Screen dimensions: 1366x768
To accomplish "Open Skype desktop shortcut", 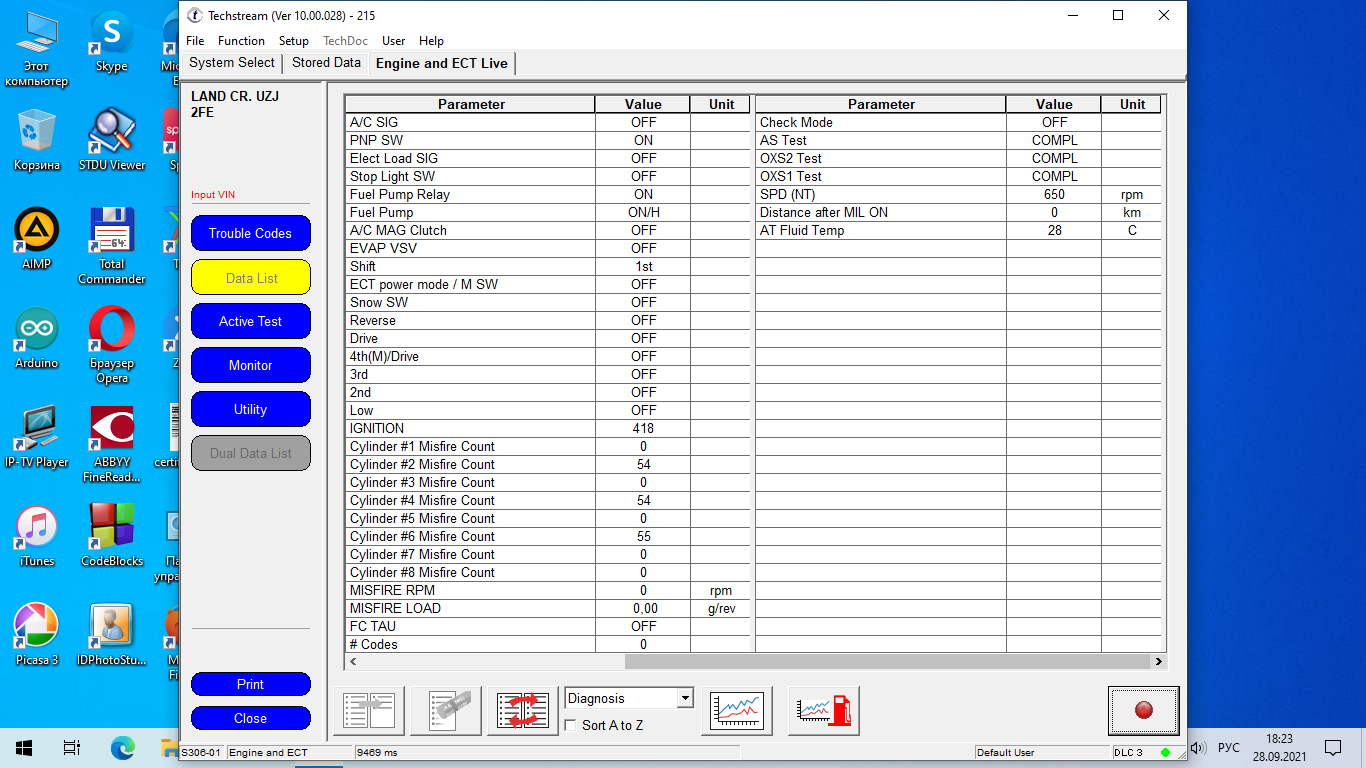I will pos(111,44).
